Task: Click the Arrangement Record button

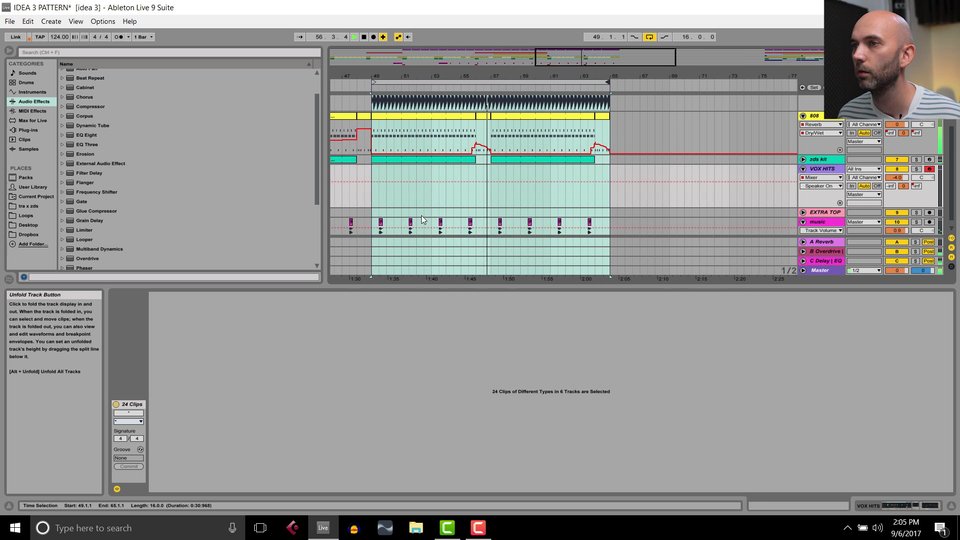Action: pyautogui.click(x=373, y=37)
